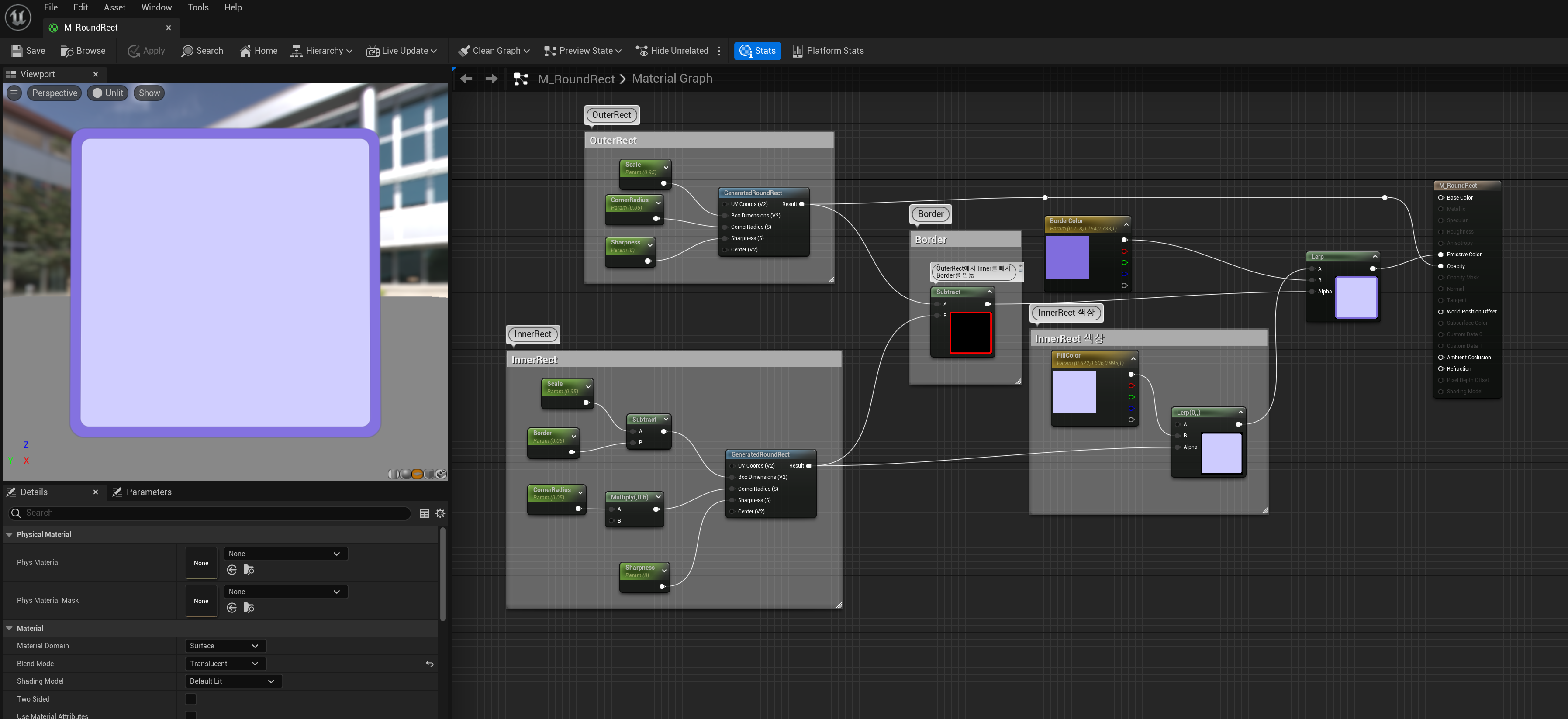Toggle the Hide Unrelated icon

642,51
